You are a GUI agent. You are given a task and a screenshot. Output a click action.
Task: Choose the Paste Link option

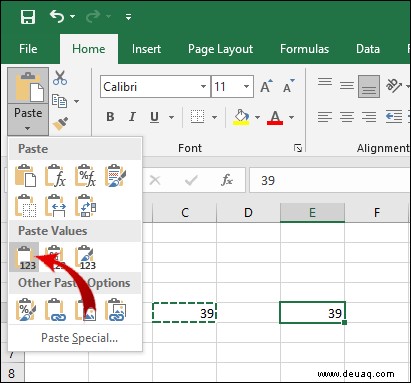(55, 309)
